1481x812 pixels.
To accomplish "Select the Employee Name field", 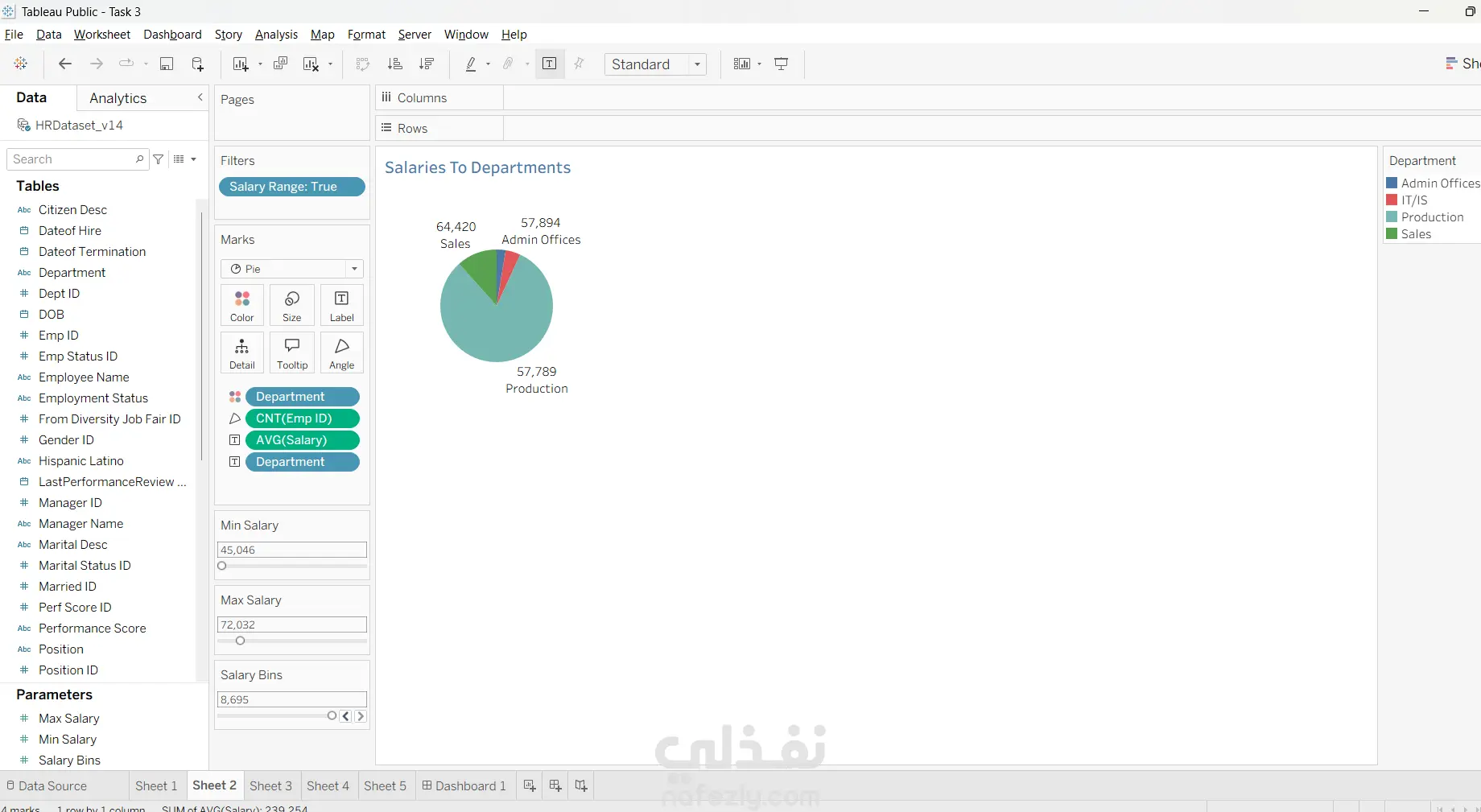I will pyautogui.click(x=84, y=377).
